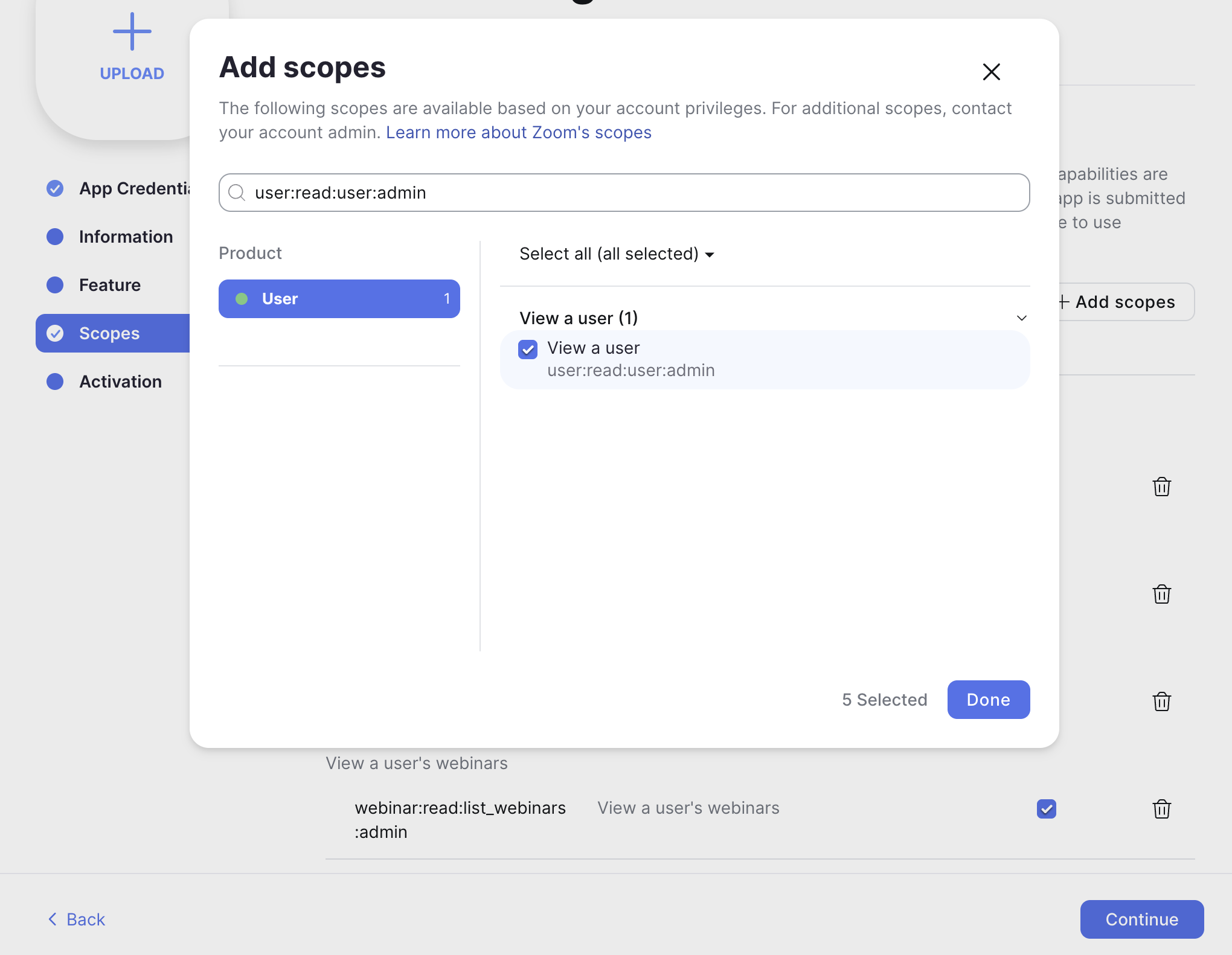Collapse the View a user (1) section
This screenshot has width=1232, height=955.
click(x=1021, y=318)
